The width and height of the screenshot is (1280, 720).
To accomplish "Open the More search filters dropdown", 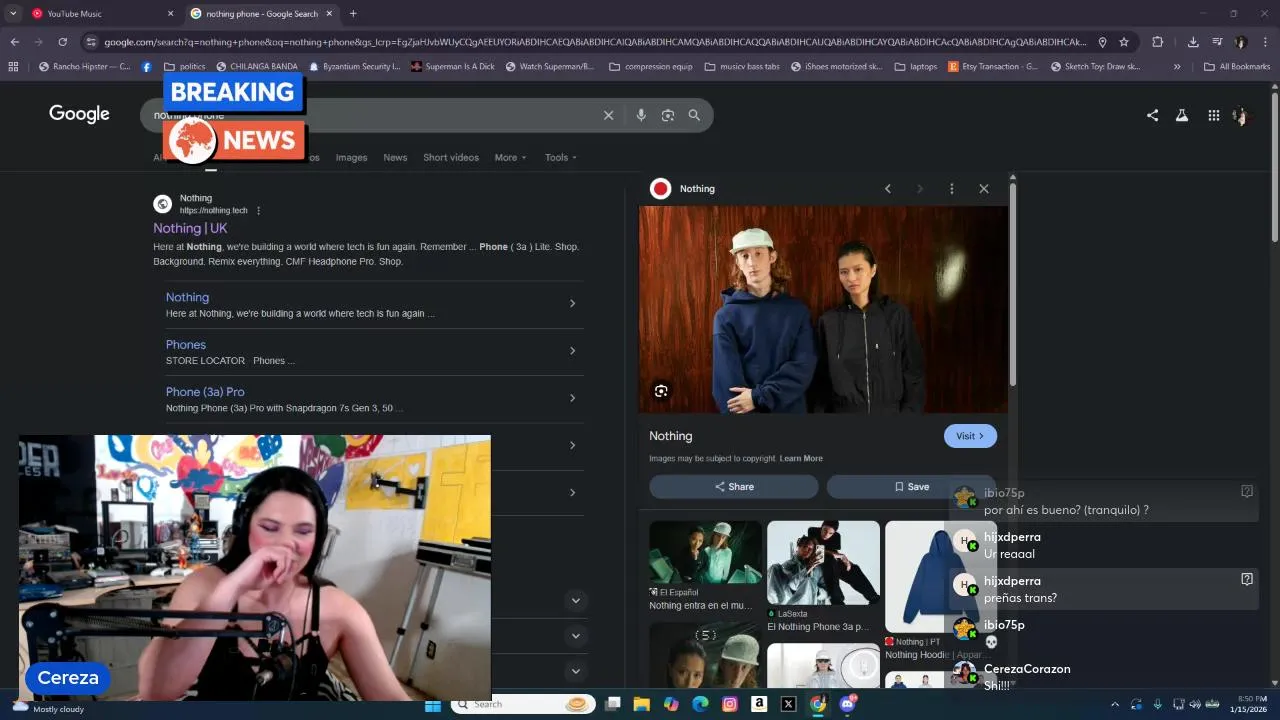I will coord(510,157).
